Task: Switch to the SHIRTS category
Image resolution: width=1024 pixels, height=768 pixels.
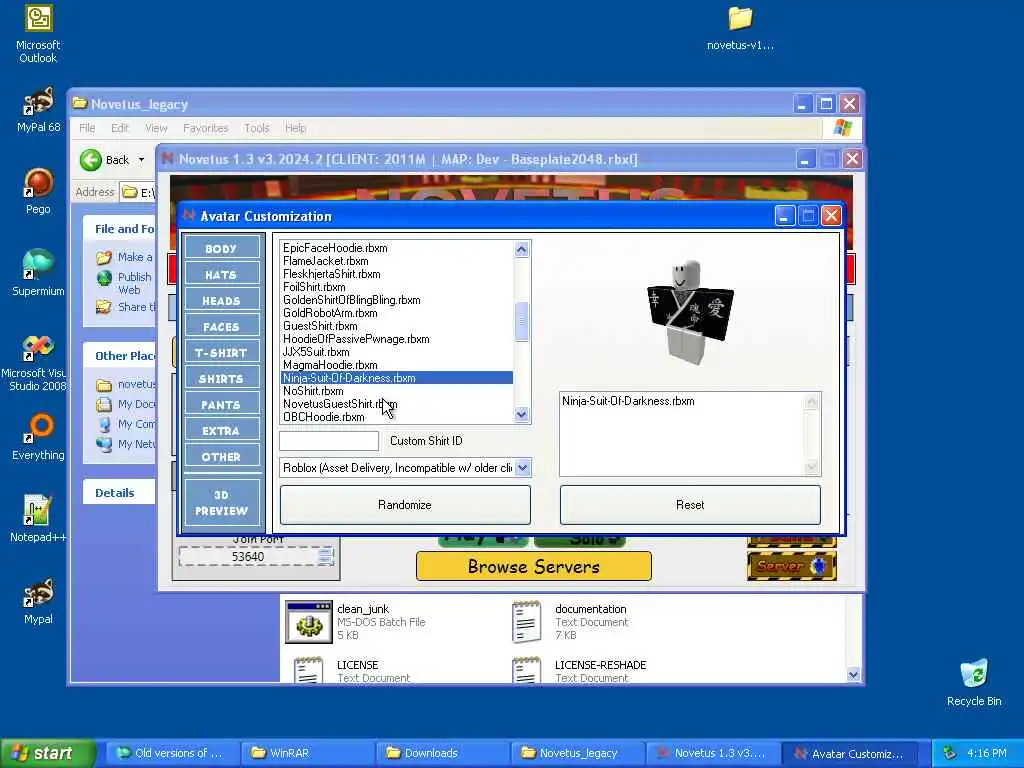Action: (221, 379)
